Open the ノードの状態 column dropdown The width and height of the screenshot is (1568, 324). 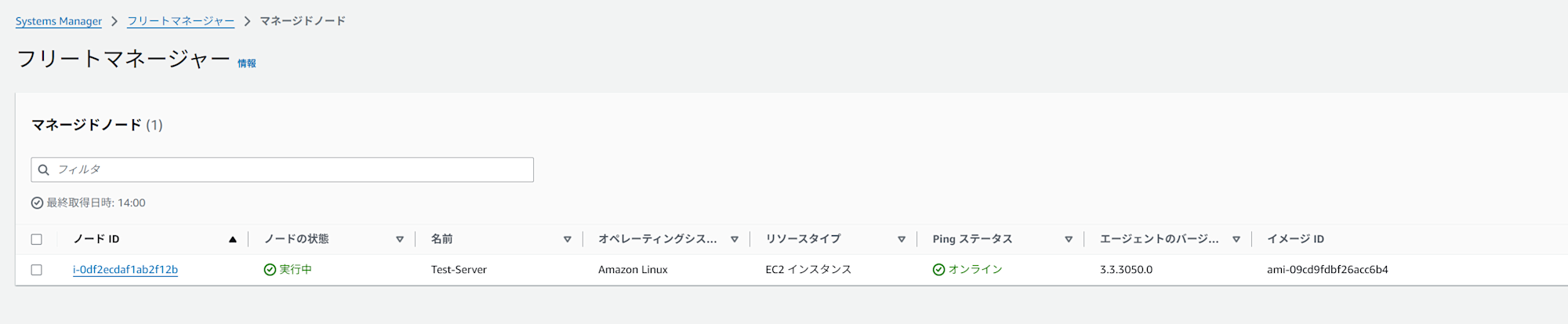(x=400, y=239)
